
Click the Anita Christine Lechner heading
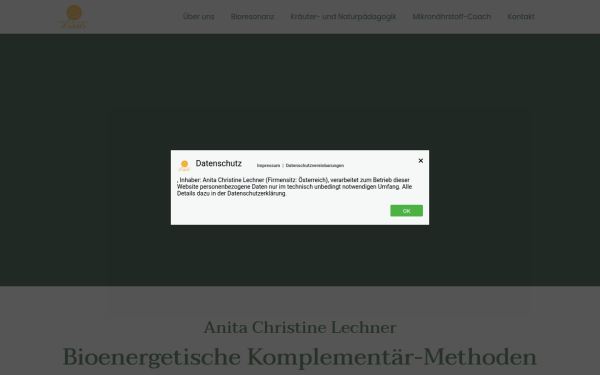[300, 328]
